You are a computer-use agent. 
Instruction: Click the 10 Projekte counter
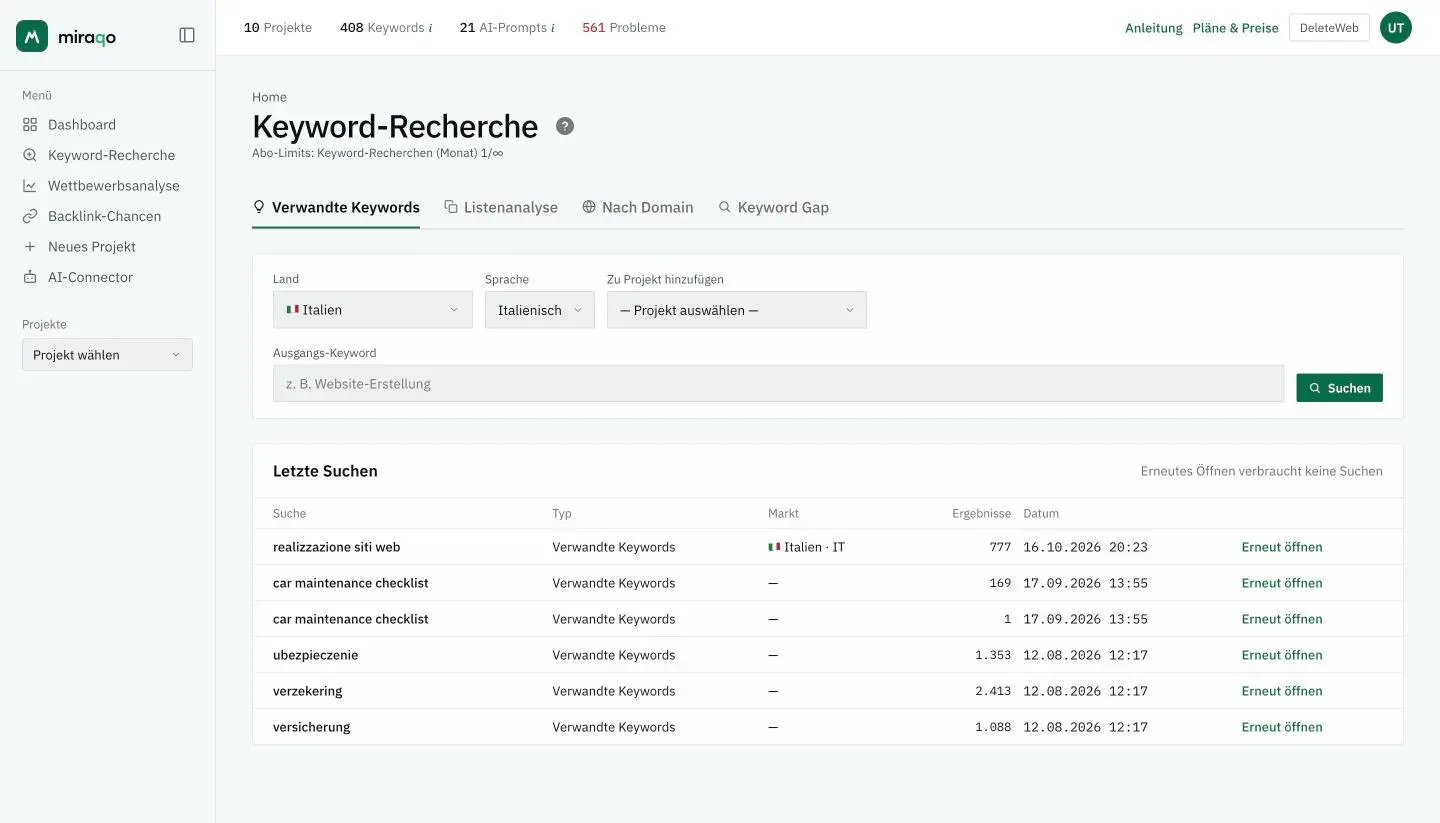click(278, 28)
